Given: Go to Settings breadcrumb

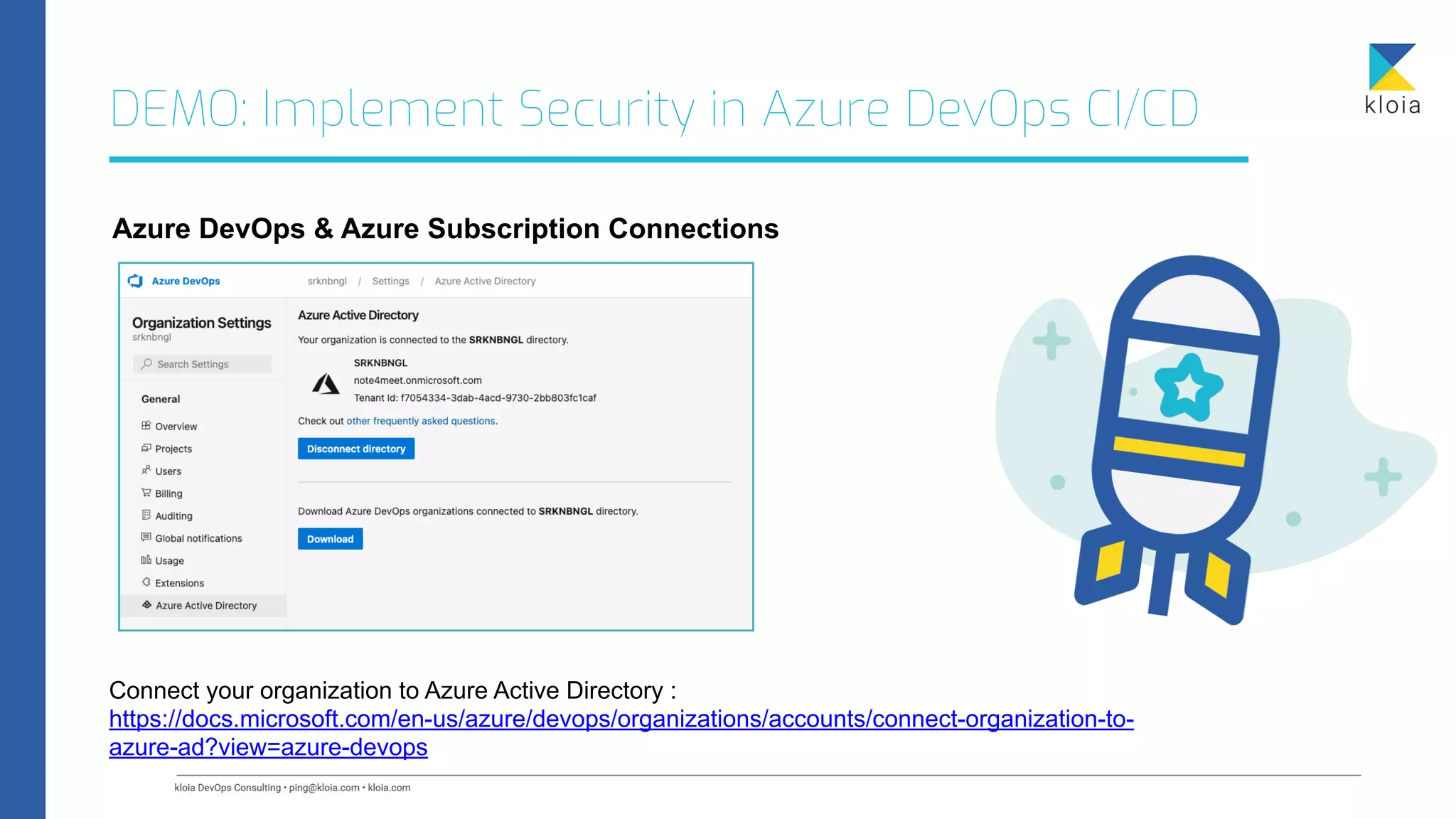Looking at the screenshot, I should coord(390,281).
